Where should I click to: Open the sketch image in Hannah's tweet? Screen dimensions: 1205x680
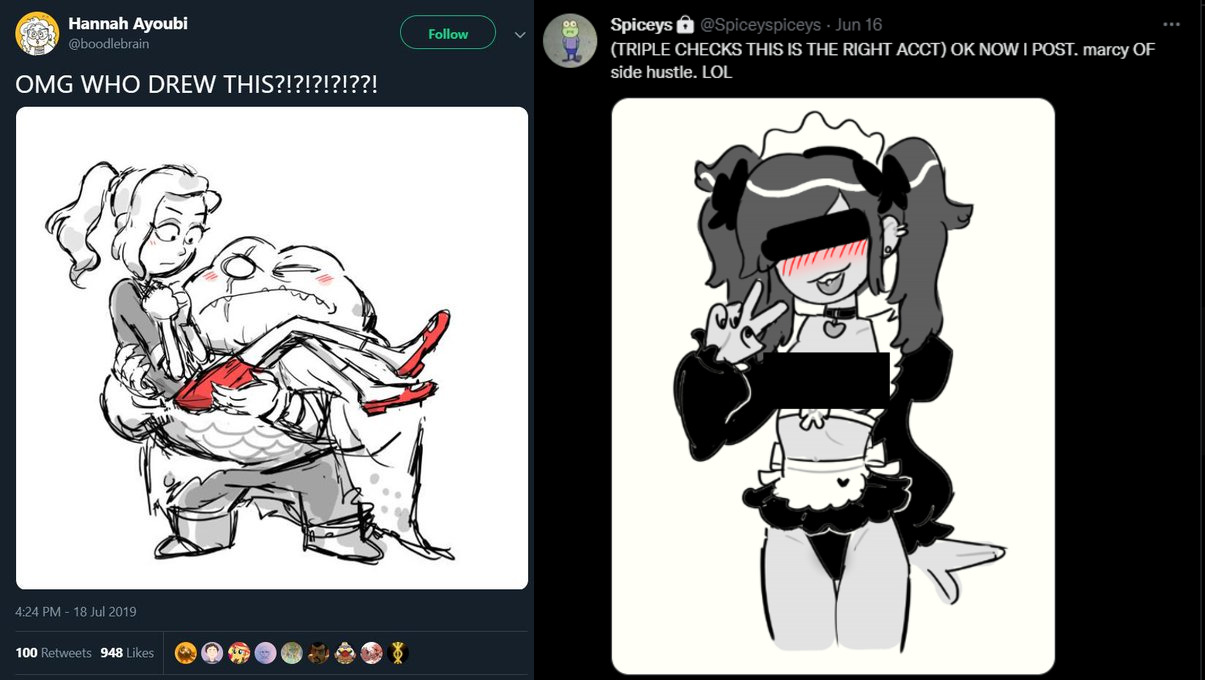coord(272,348)
